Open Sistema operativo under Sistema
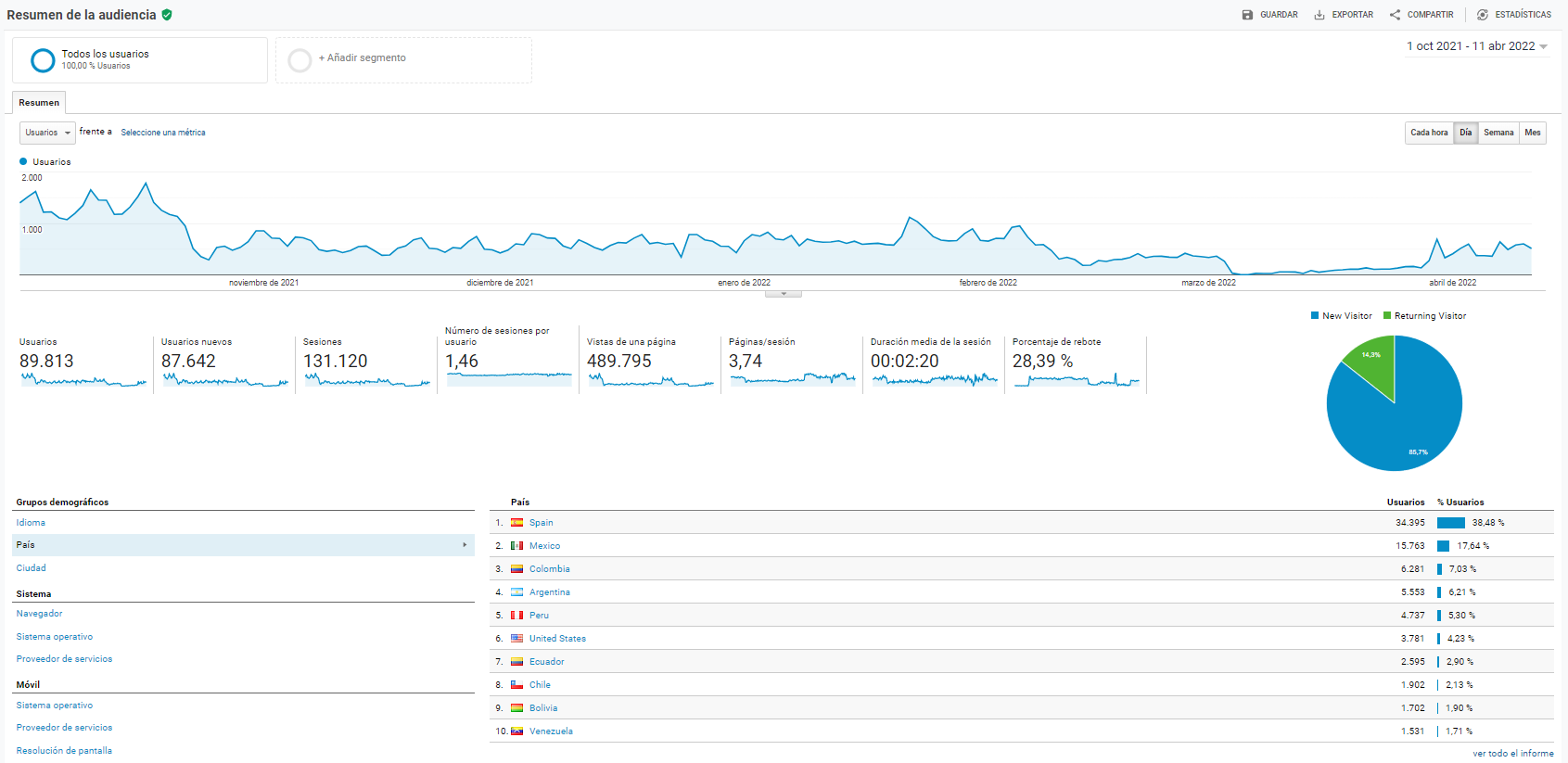This screenshot has width=1568, height=763. point(55,637)
